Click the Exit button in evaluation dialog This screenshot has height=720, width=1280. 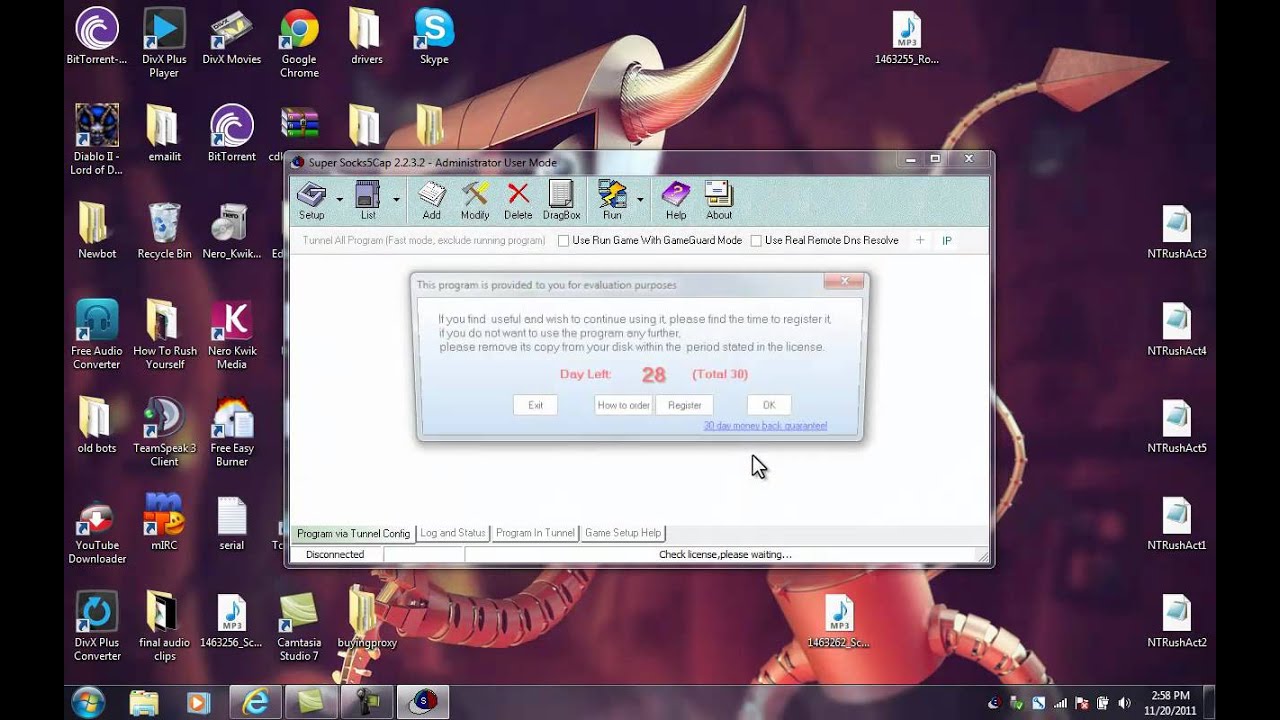click(535, 405)
